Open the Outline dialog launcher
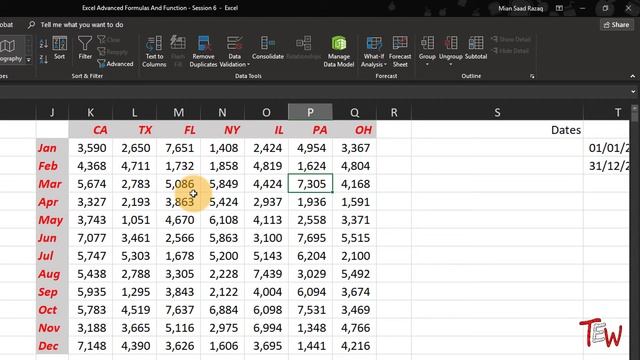The image size is (640, 360). tap(532, 76)
